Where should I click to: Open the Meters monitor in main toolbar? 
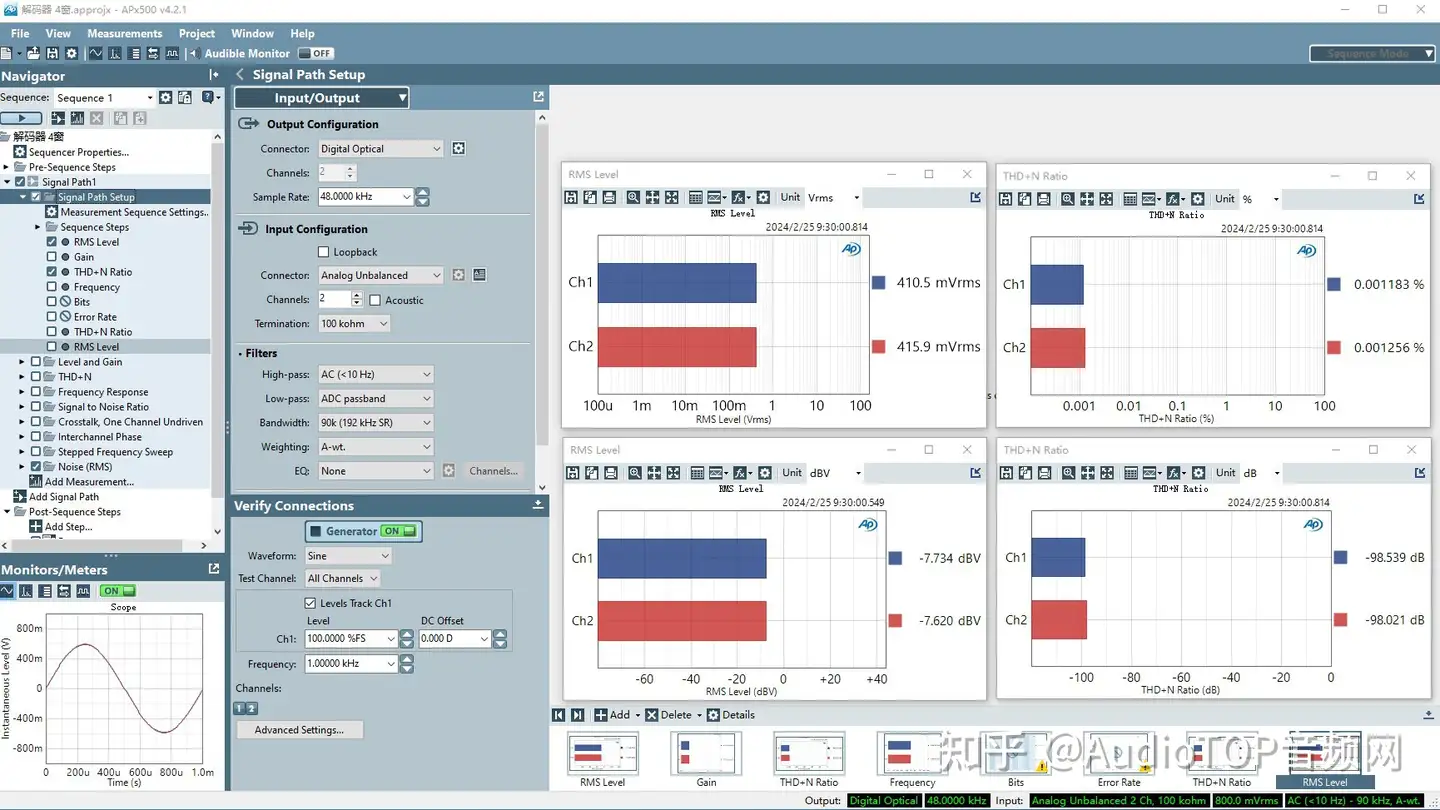coord(135,53)
